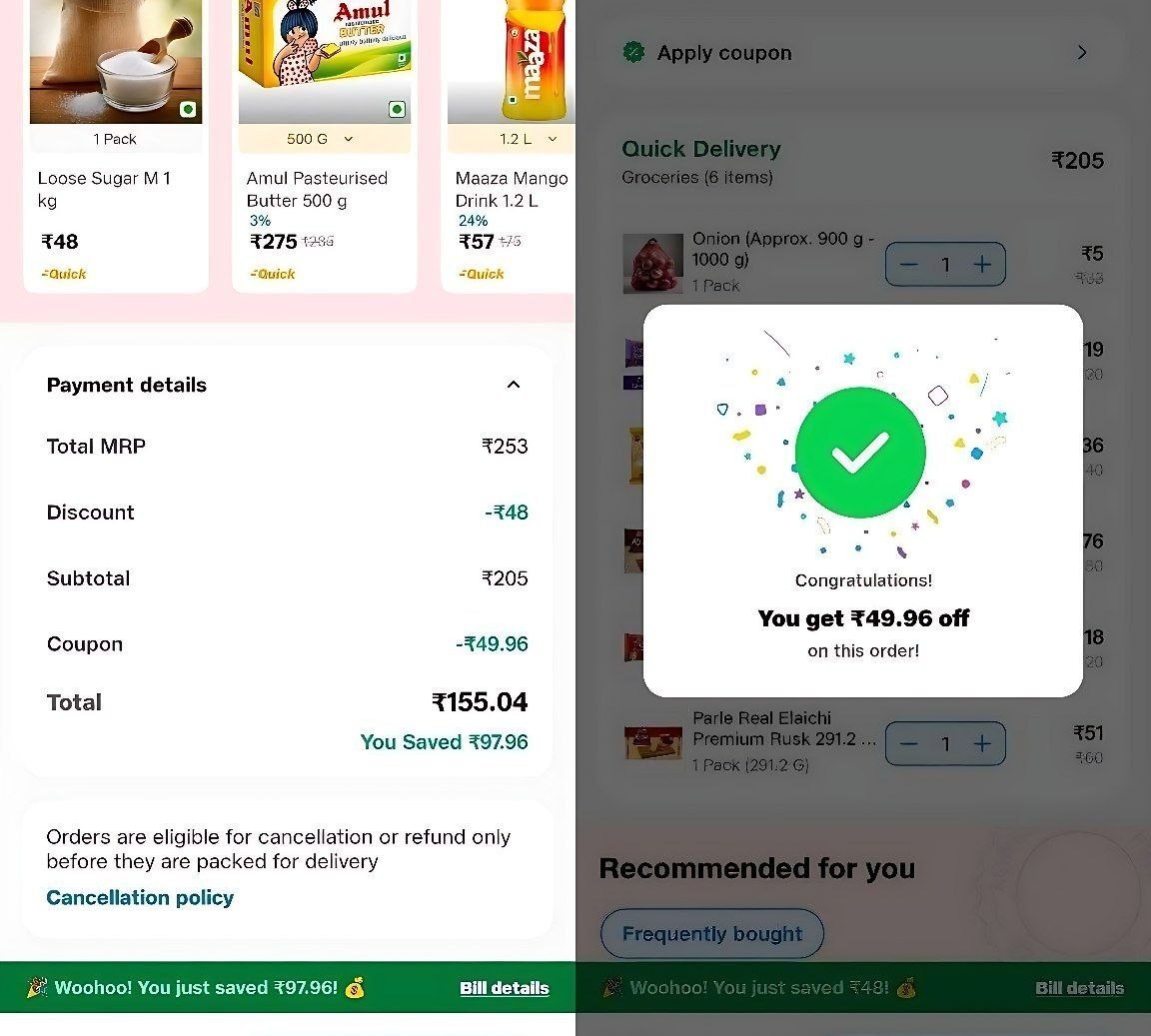This screenshot has height=1036, width=1151.
Task: Click the Amul Butter product image
Action: 325,62
